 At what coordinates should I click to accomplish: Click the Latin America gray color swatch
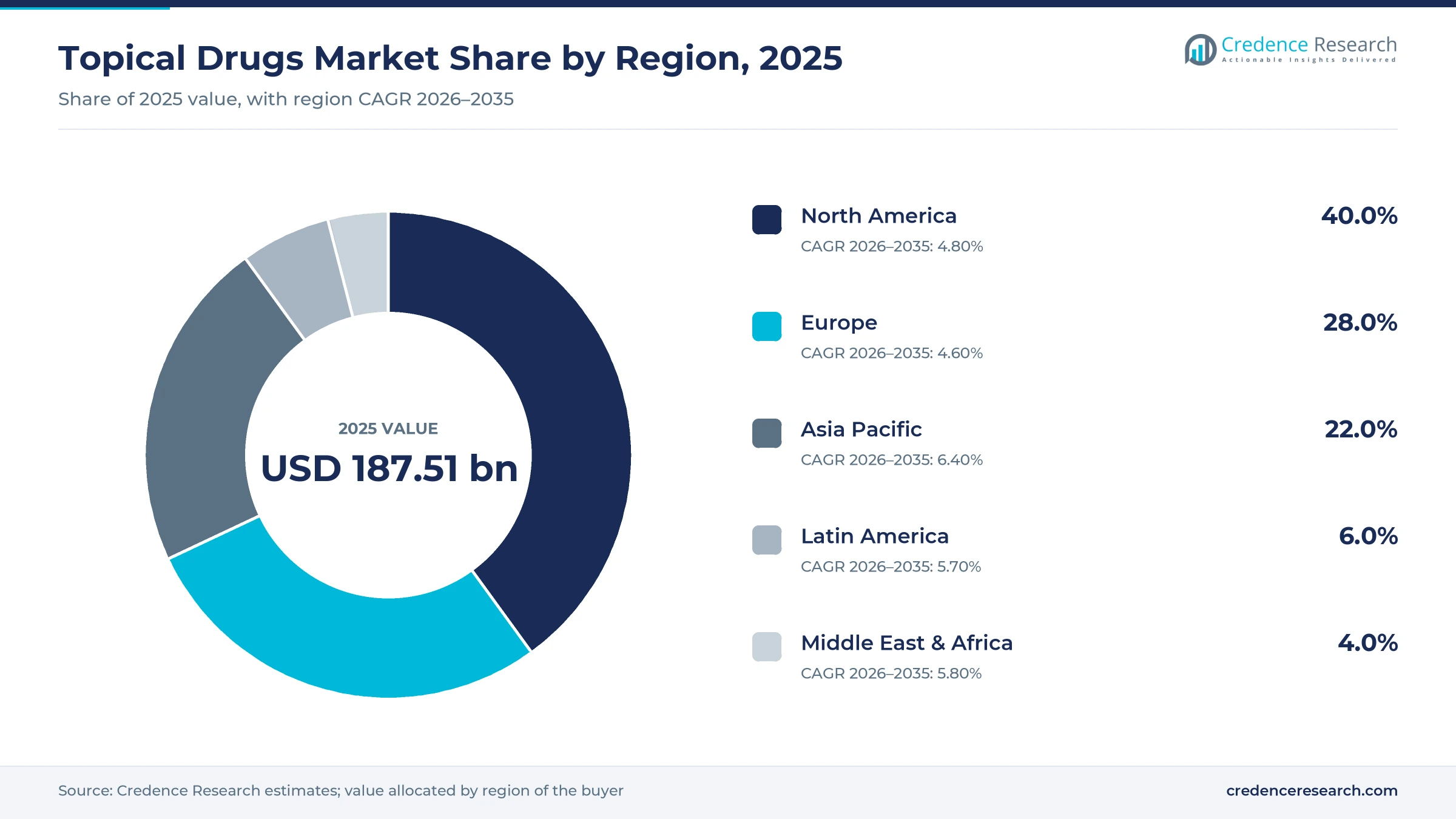pyautogui.click(x=767, y=540)
